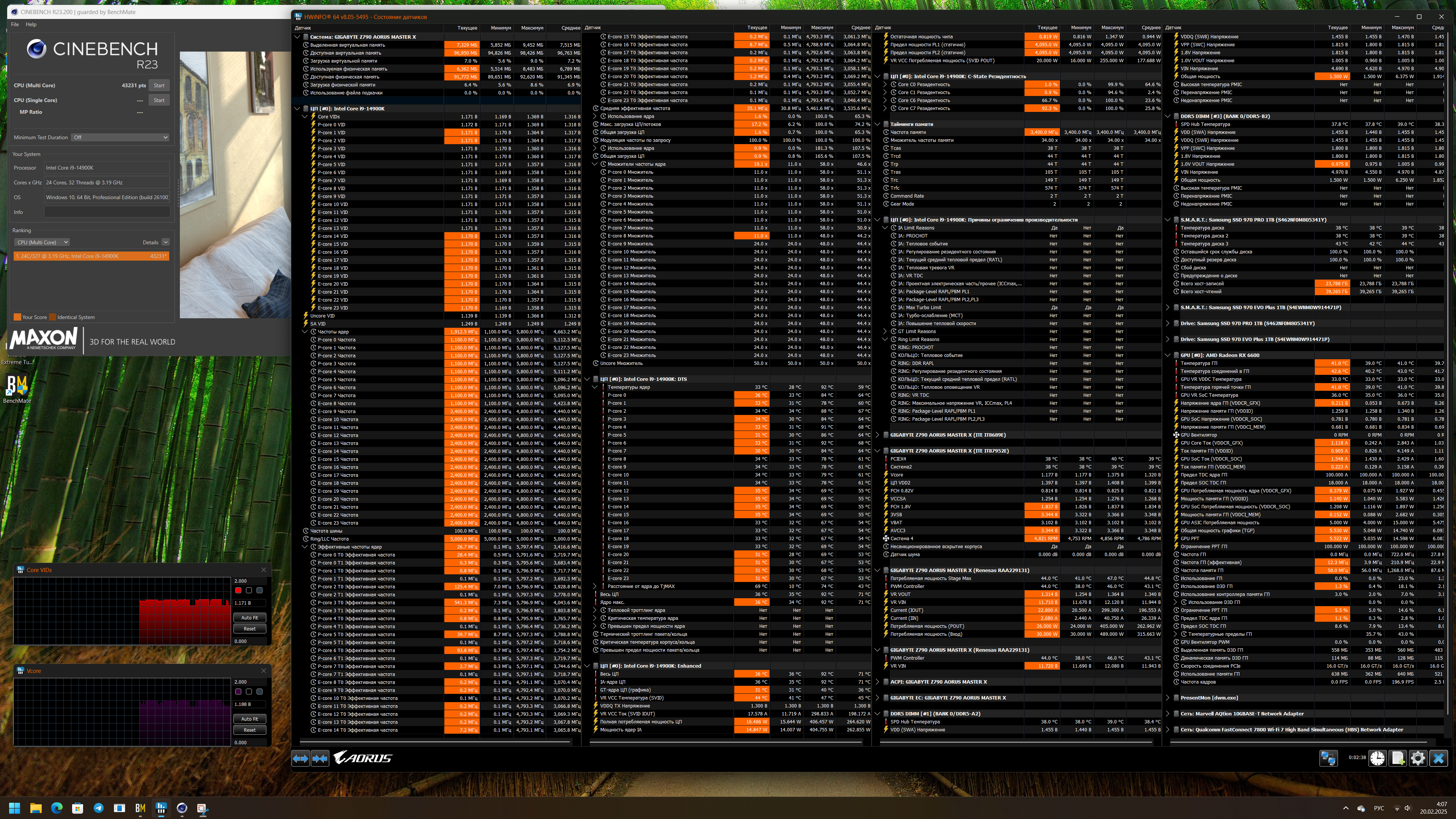Click the log file icon with green plus
The image size is (1456, 819).
pos(1398,758)
